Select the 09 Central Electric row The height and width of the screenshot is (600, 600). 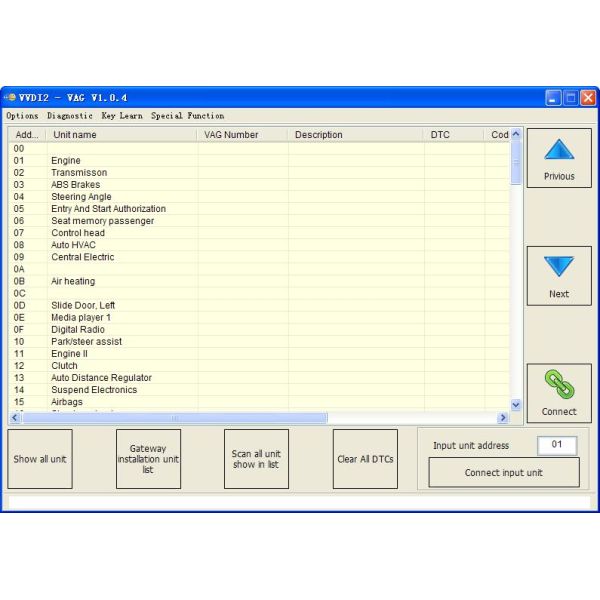pyautogui.click(x=259, y=257)
